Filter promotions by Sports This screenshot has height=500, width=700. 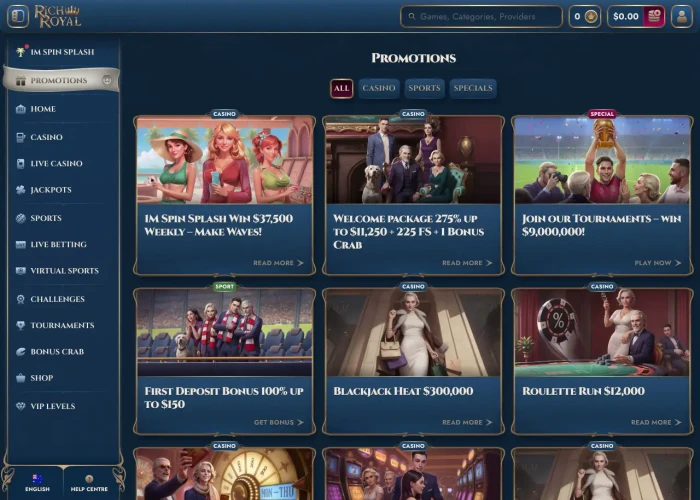[x=424, y=88]
